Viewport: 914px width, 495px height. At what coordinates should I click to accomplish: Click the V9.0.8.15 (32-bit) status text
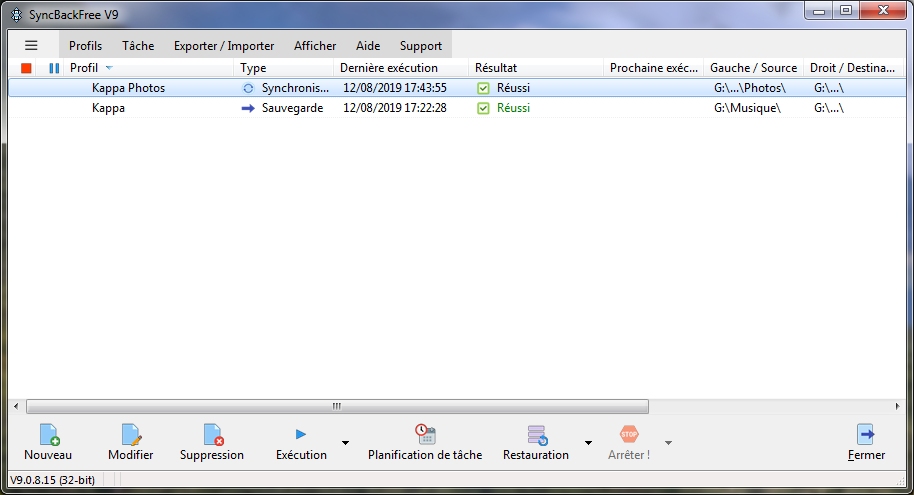pos(52,480)
